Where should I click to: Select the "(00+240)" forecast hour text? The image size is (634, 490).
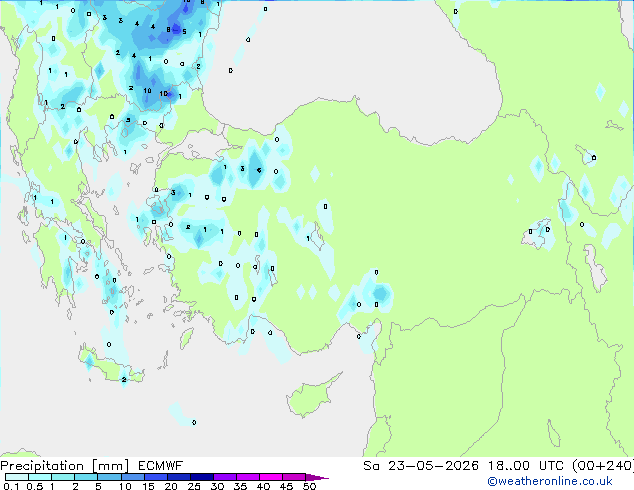point(603,466)
